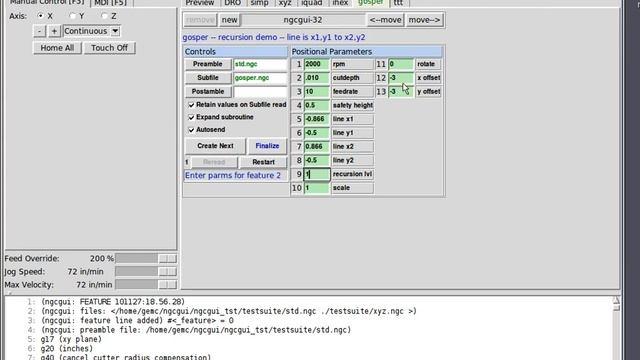Click the cutdepth value field
The height and width of the screenshot is (360, 640).
coord(317,78)
